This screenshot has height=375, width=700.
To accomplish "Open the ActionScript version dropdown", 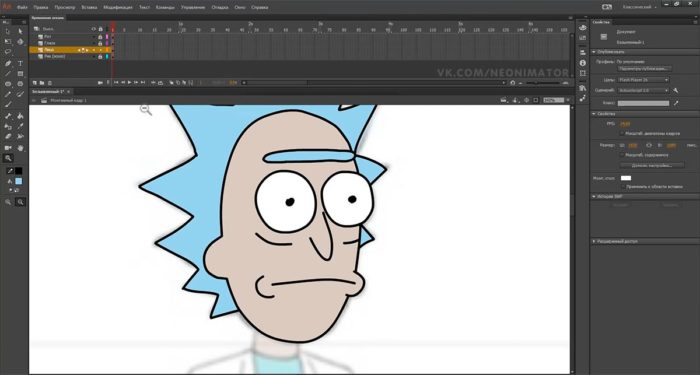I will (x=643, y=90).
